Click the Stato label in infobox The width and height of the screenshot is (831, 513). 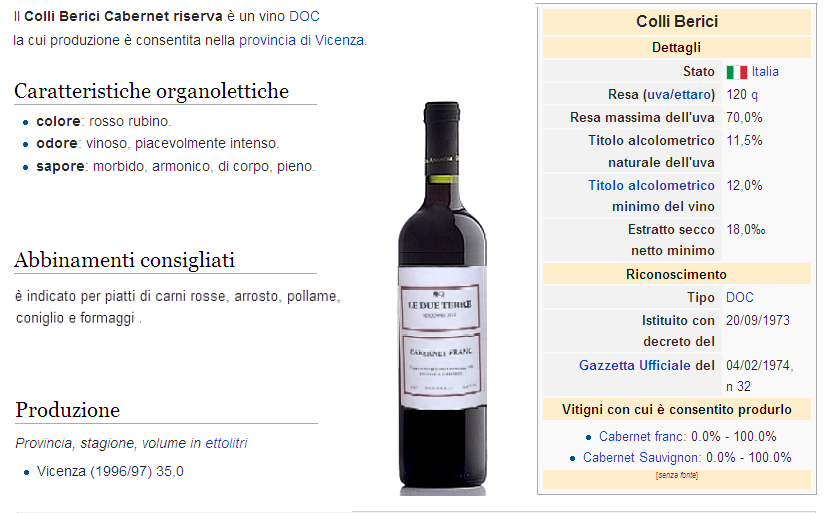click(x=699, y=72)
